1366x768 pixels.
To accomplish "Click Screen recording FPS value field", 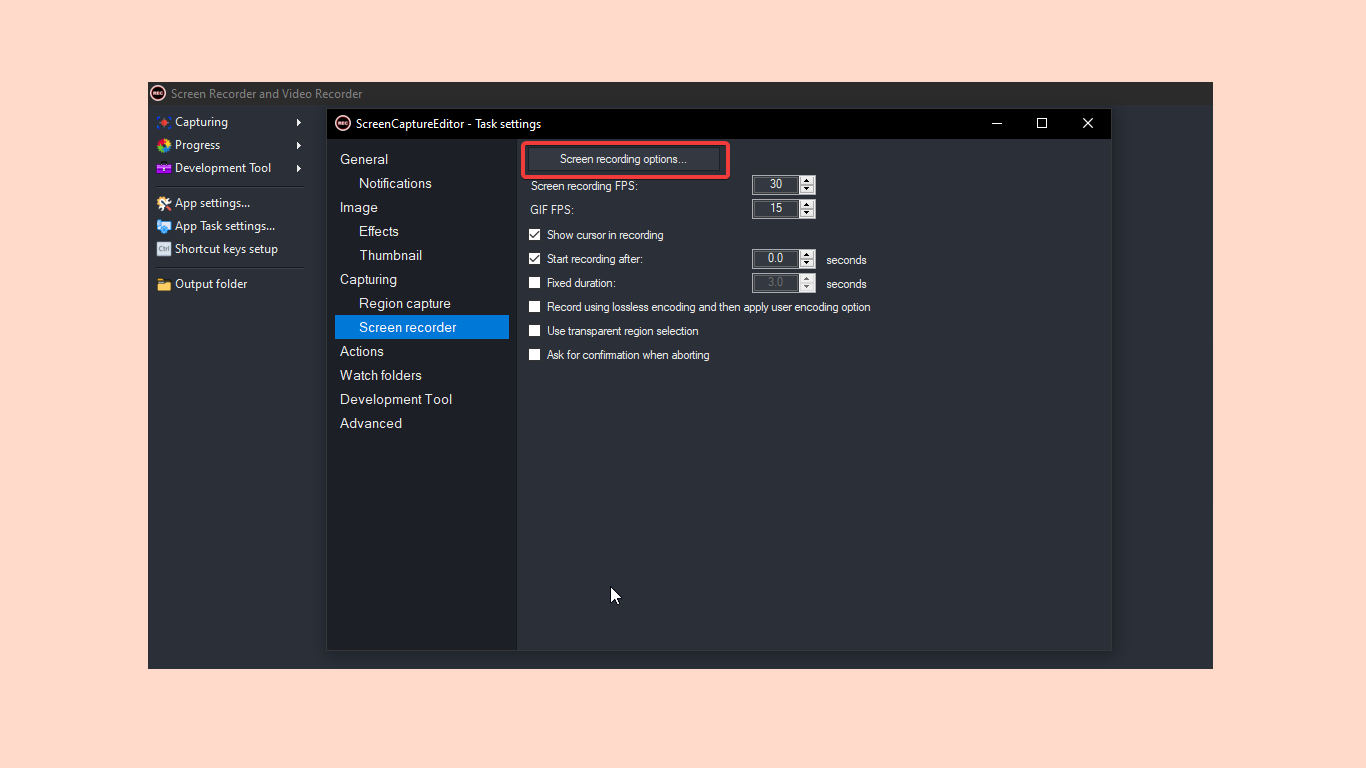I will [x=776, y=185].
